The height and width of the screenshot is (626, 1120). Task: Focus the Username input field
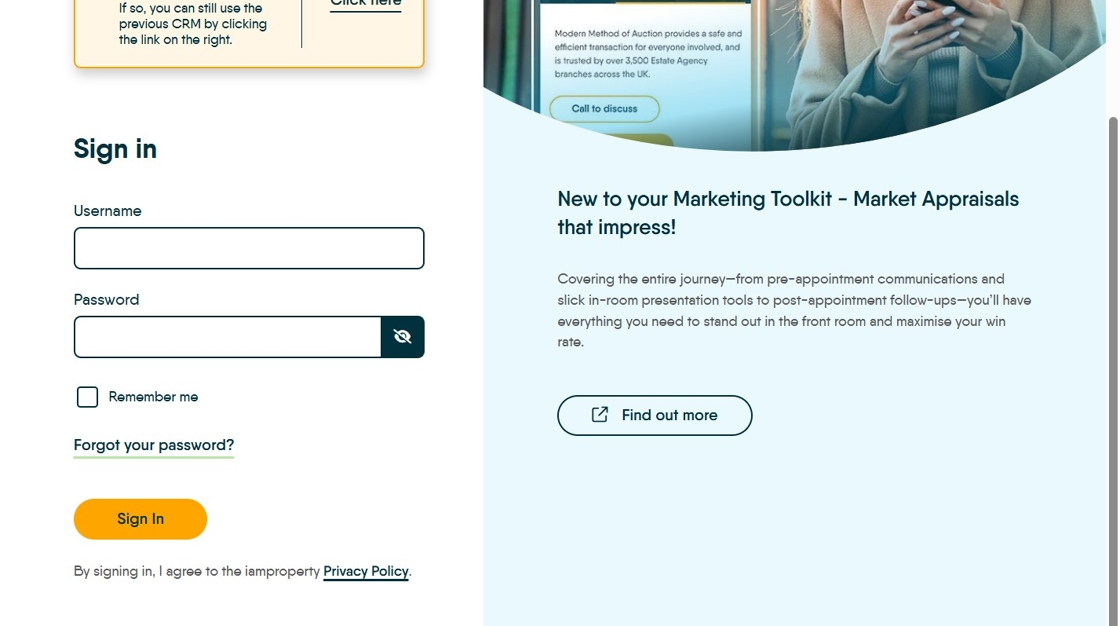249,248
